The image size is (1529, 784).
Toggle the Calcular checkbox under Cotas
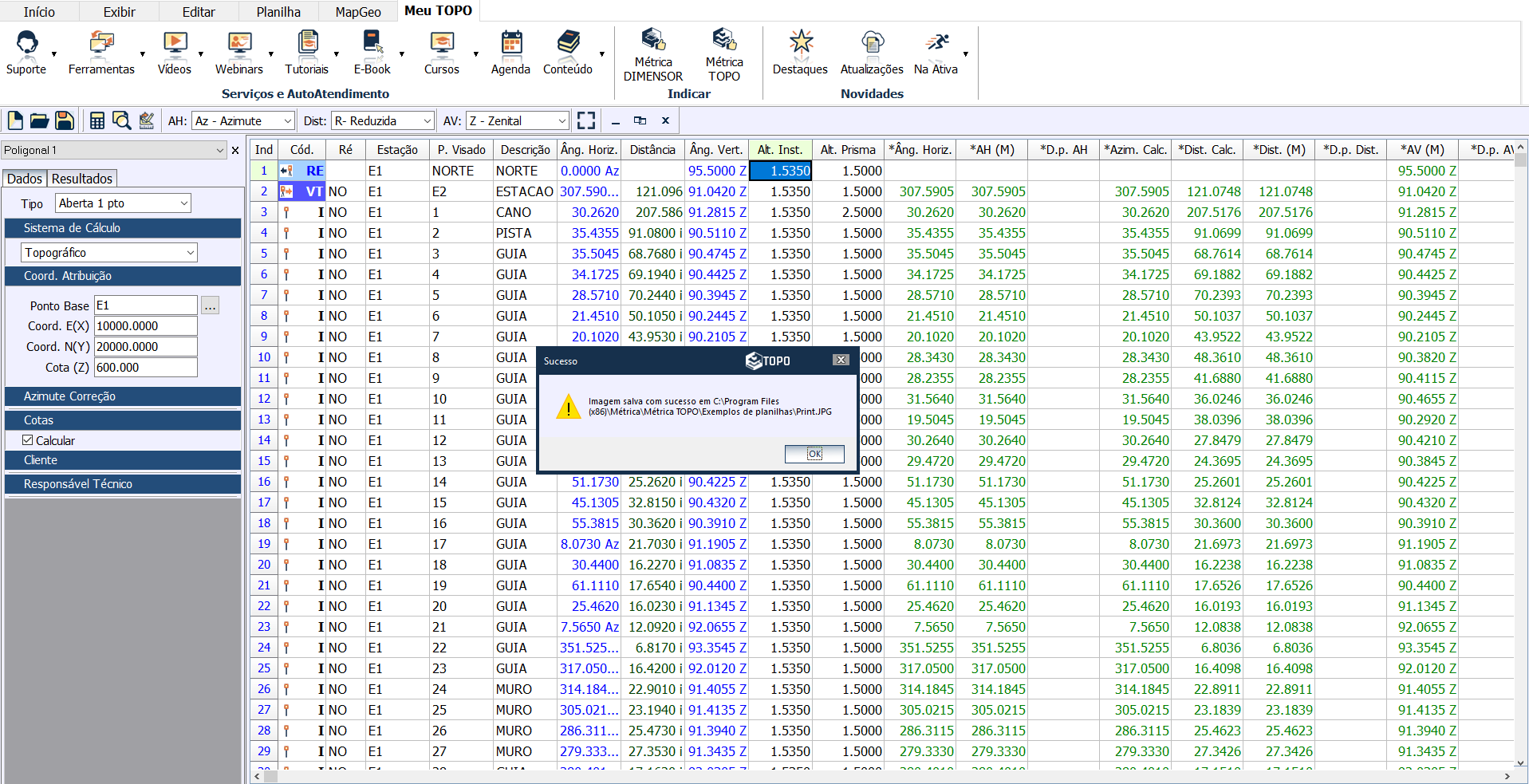click(28, 440)
